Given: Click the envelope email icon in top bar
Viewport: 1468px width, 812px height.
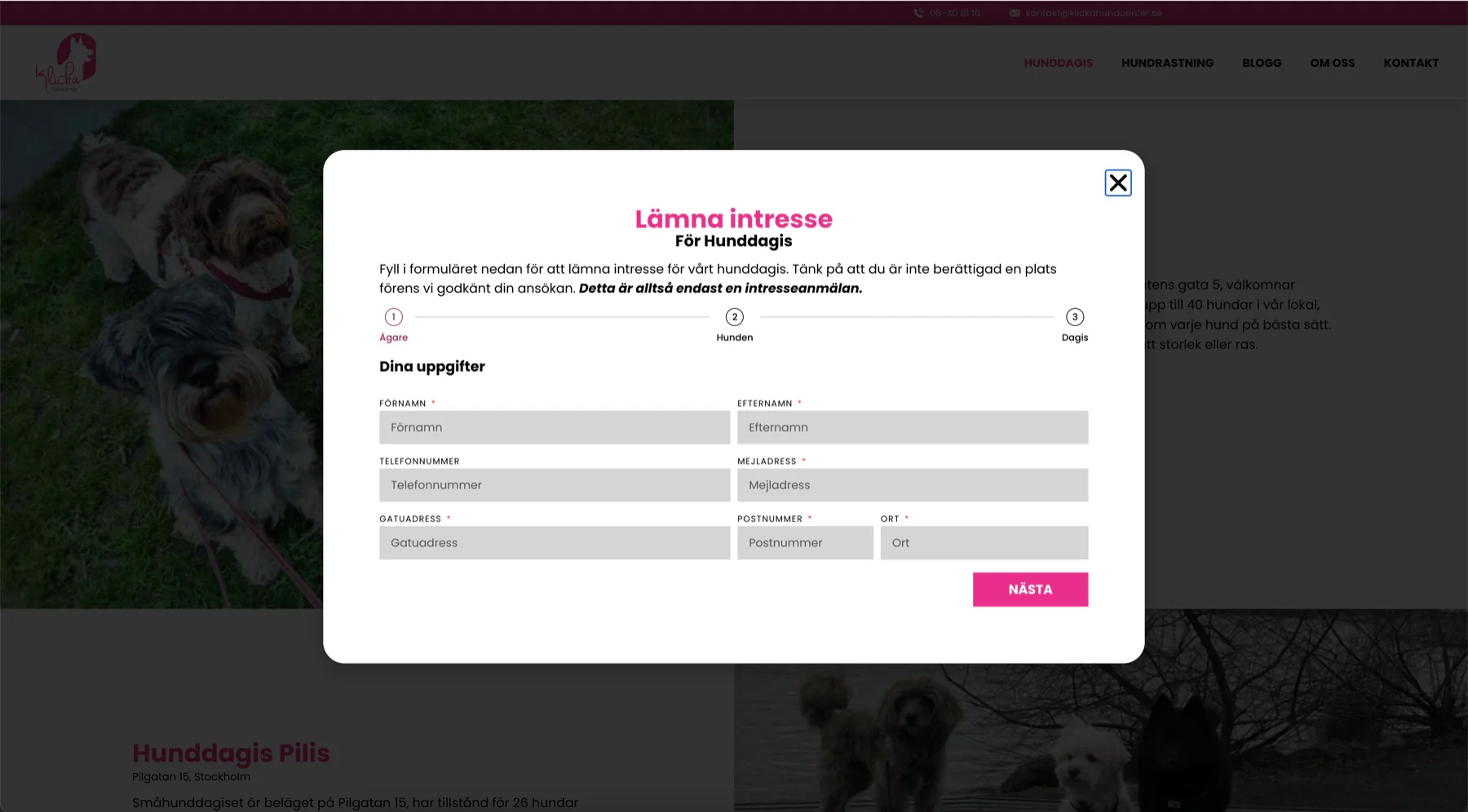Looking at the screenshot, I should pos(1015,13).
